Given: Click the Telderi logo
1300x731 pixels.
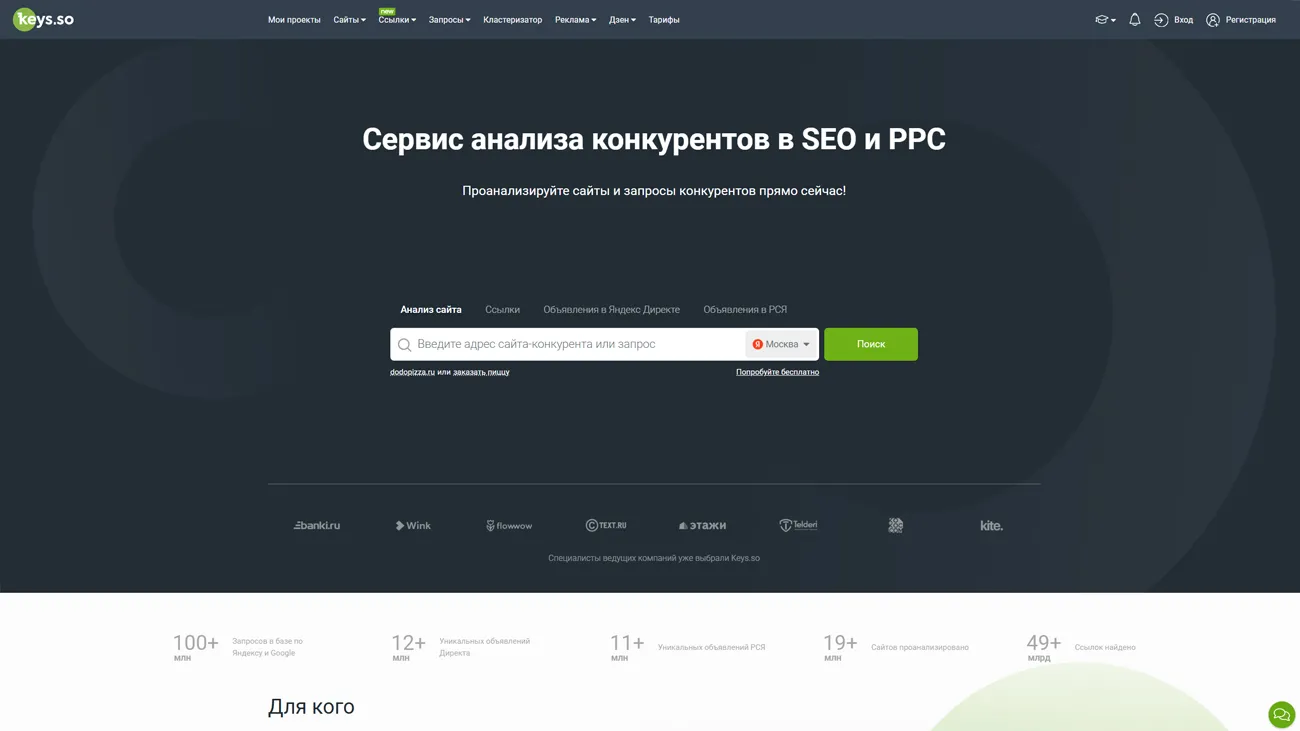Looking at the screenshot, I should pyautogui.click(x=798, y=525).
